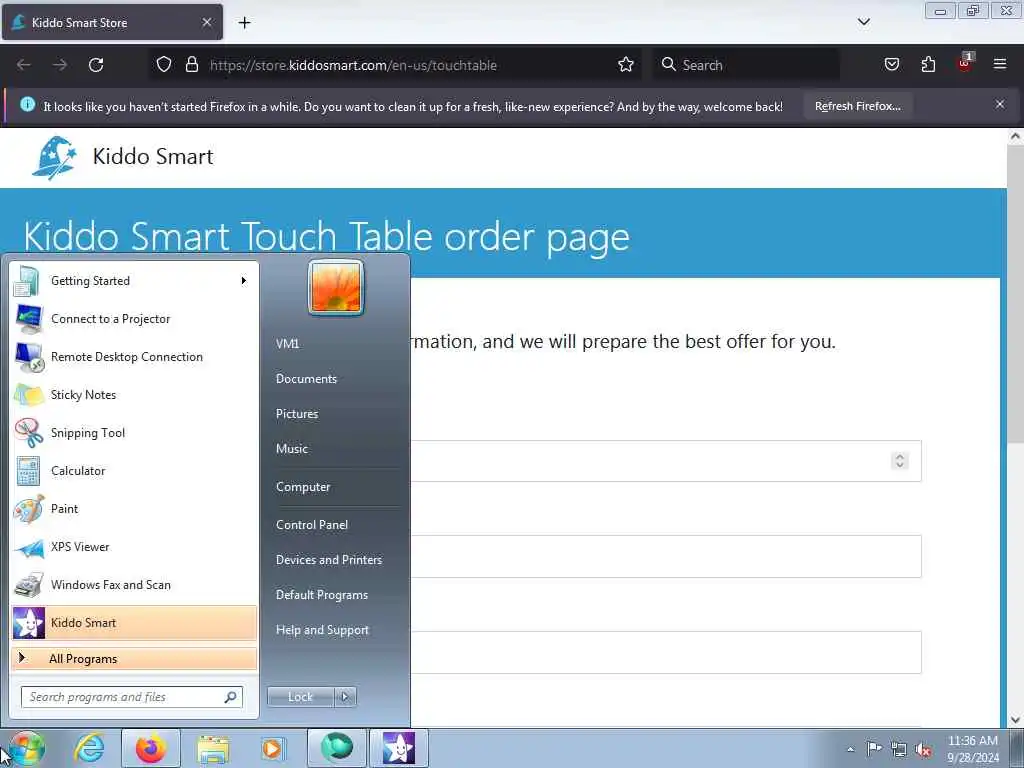The width and height of the screenshot is (1024, 768).
Task: Click the Lock button
Action: 300,697
